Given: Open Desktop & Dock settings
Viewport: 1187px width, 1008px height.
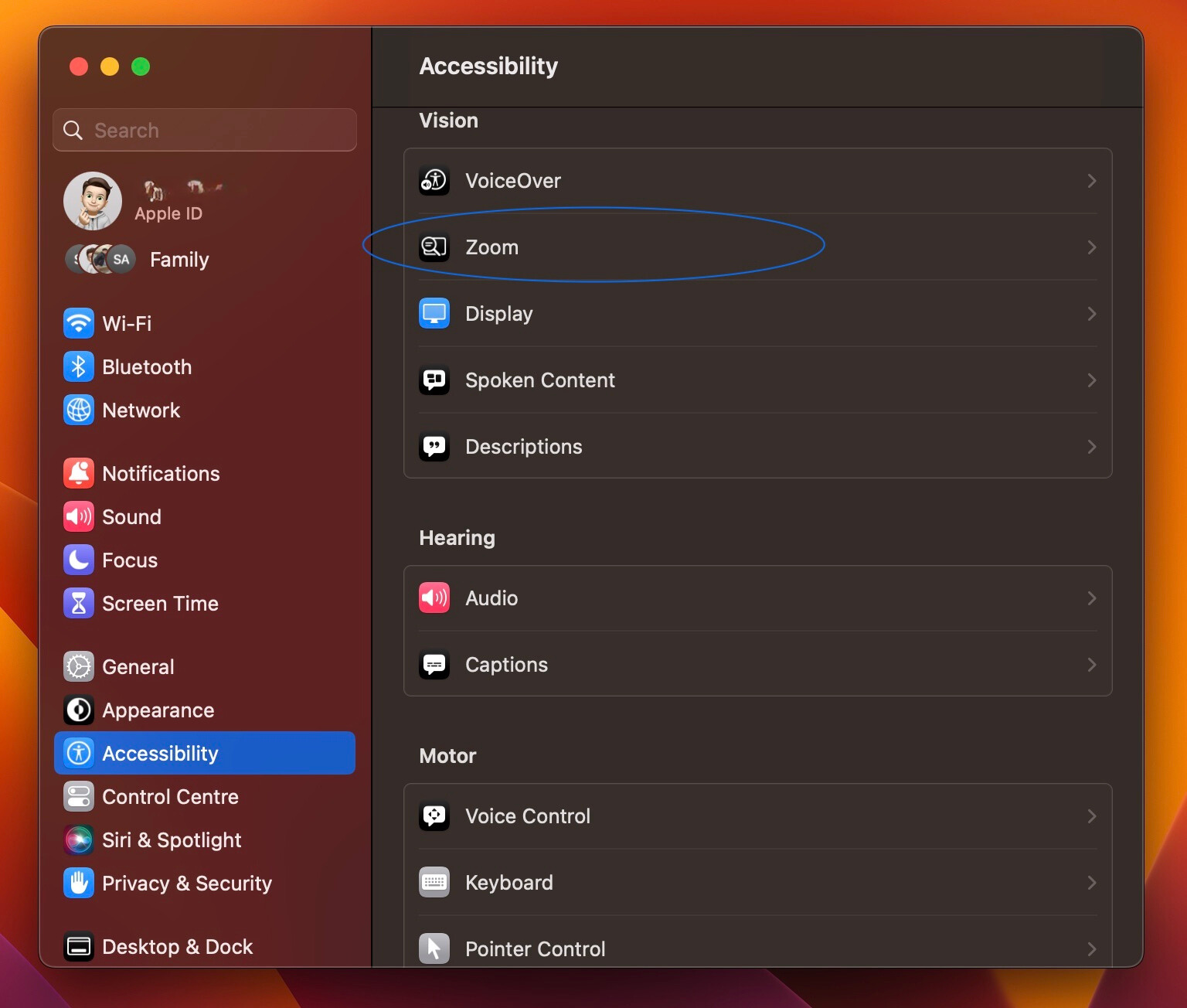Looking at the screenshot, I should click(205, 946).
